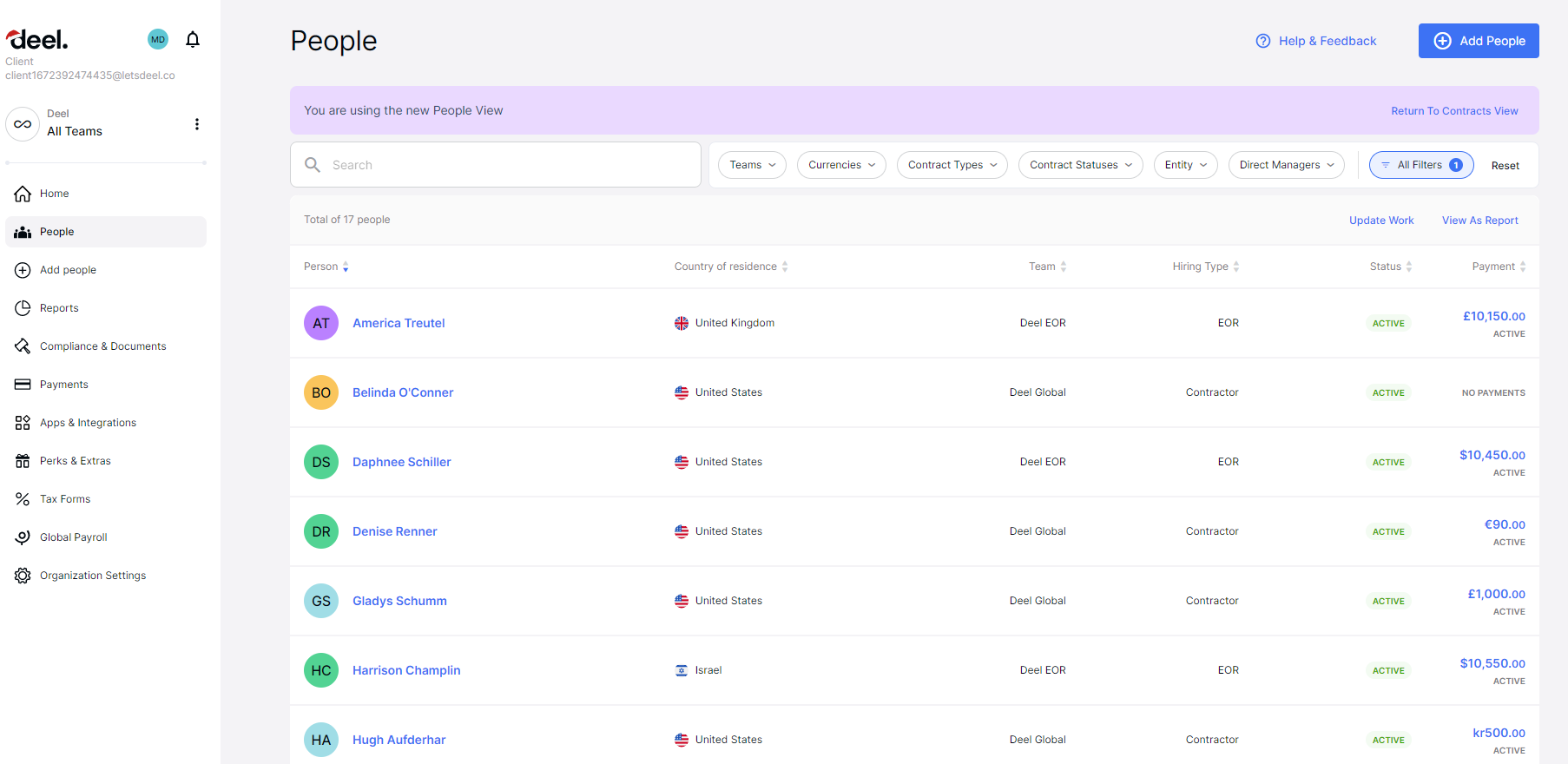The image size is (1568, 764).
Task: Expand the Teams filter dropdown
Action: click(752, 165)
